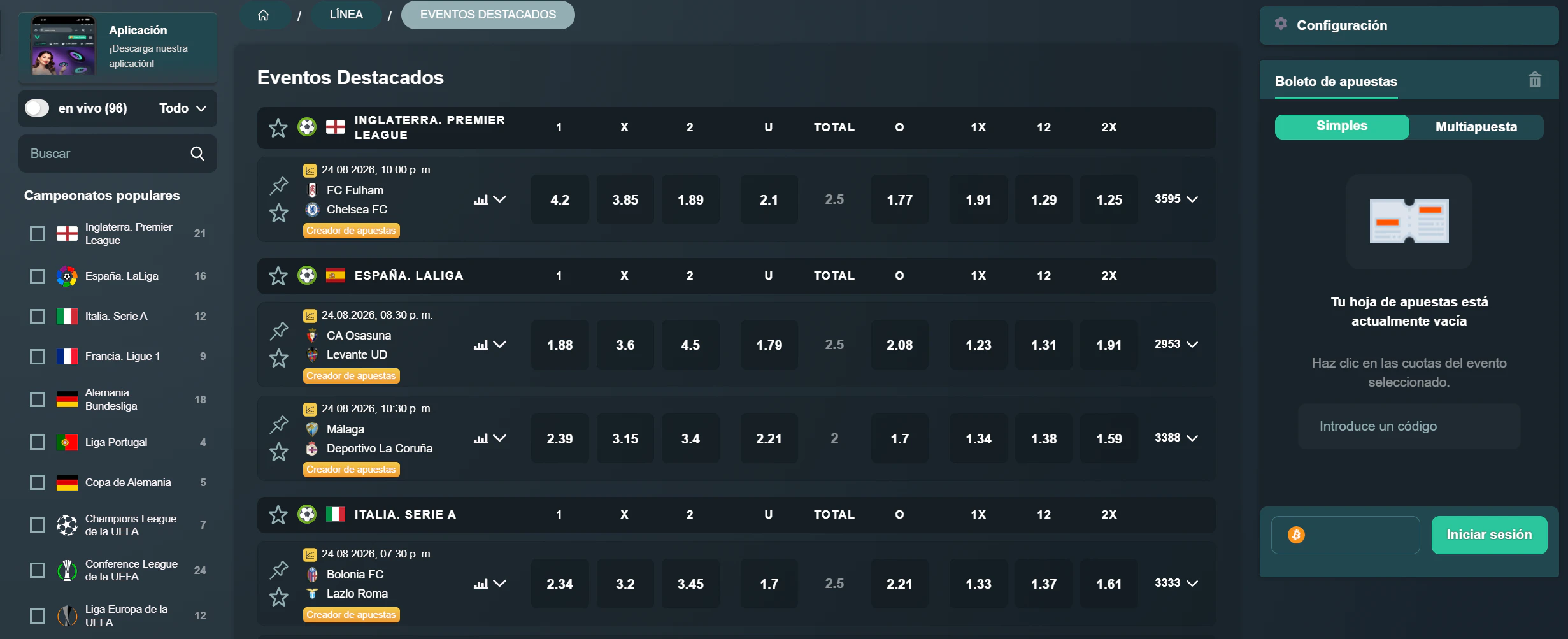Image resolution: width=1568 pixels, height=639 pixels.
Task: Open Deportivo La Coruña team name
Action: tap(380, 449)
